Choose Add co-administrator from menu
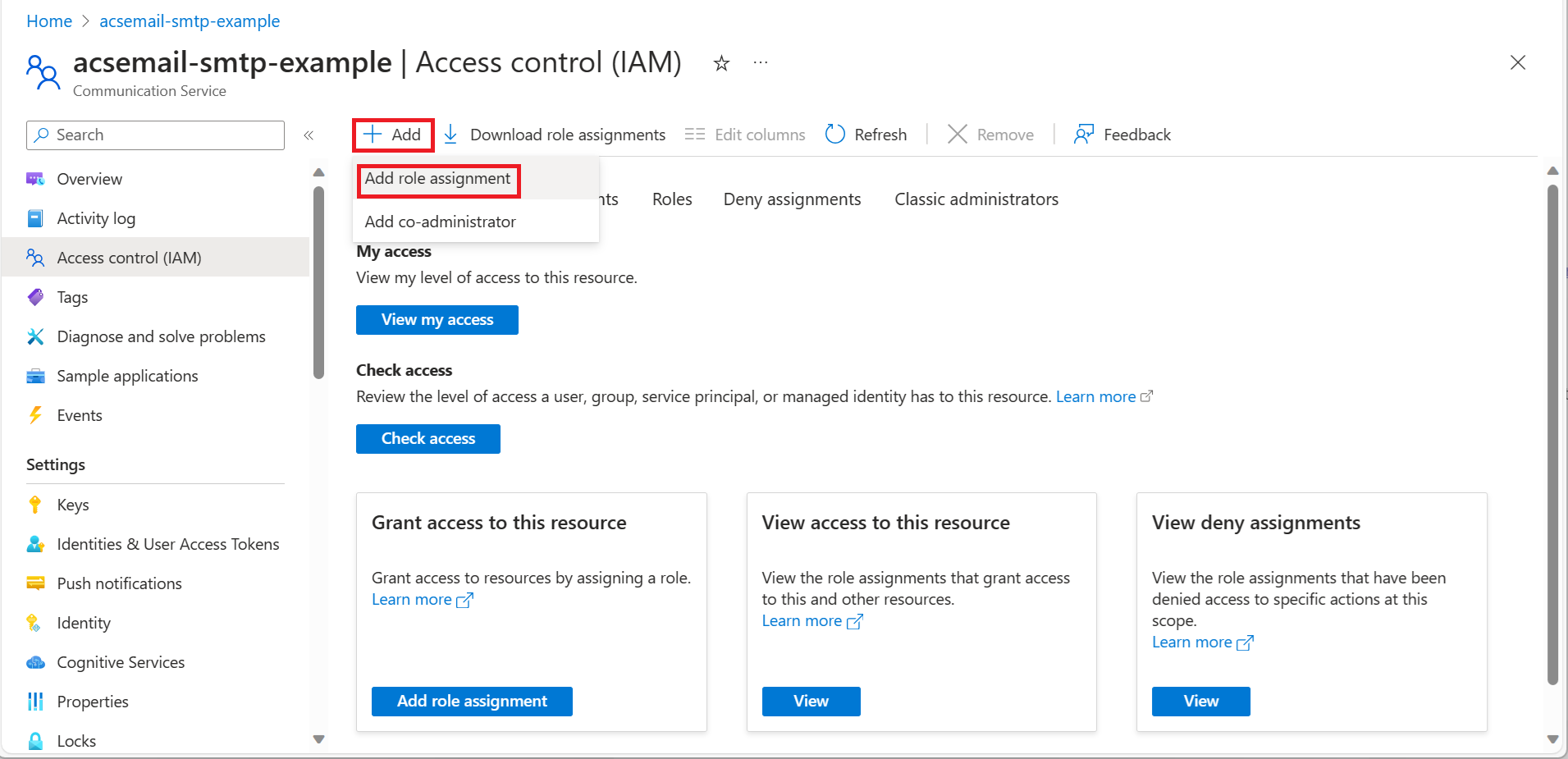 coord(440,222)
